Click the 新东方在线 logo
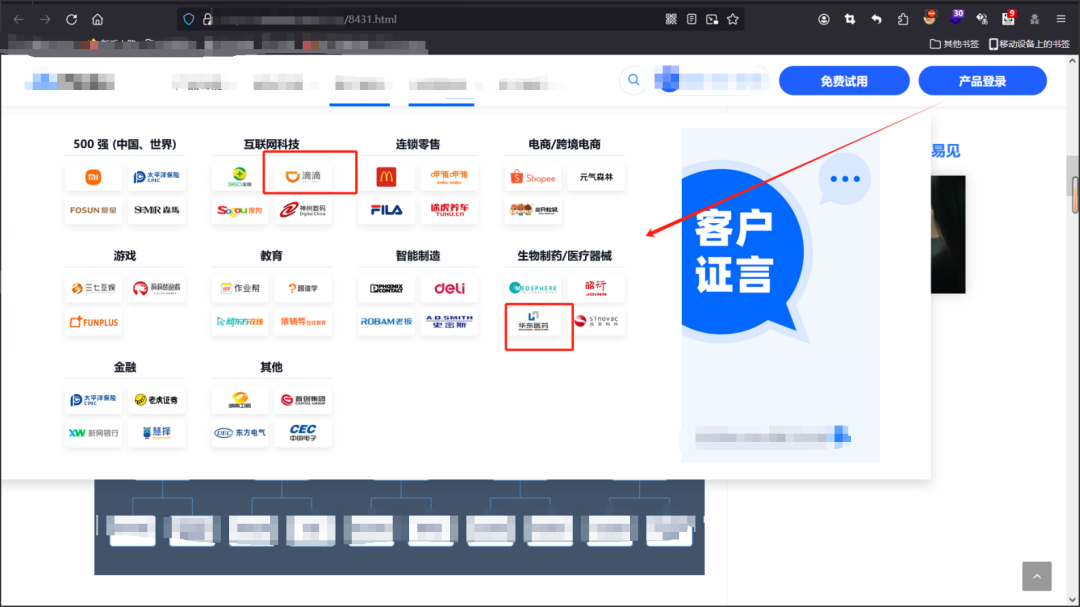 point(240,322)
